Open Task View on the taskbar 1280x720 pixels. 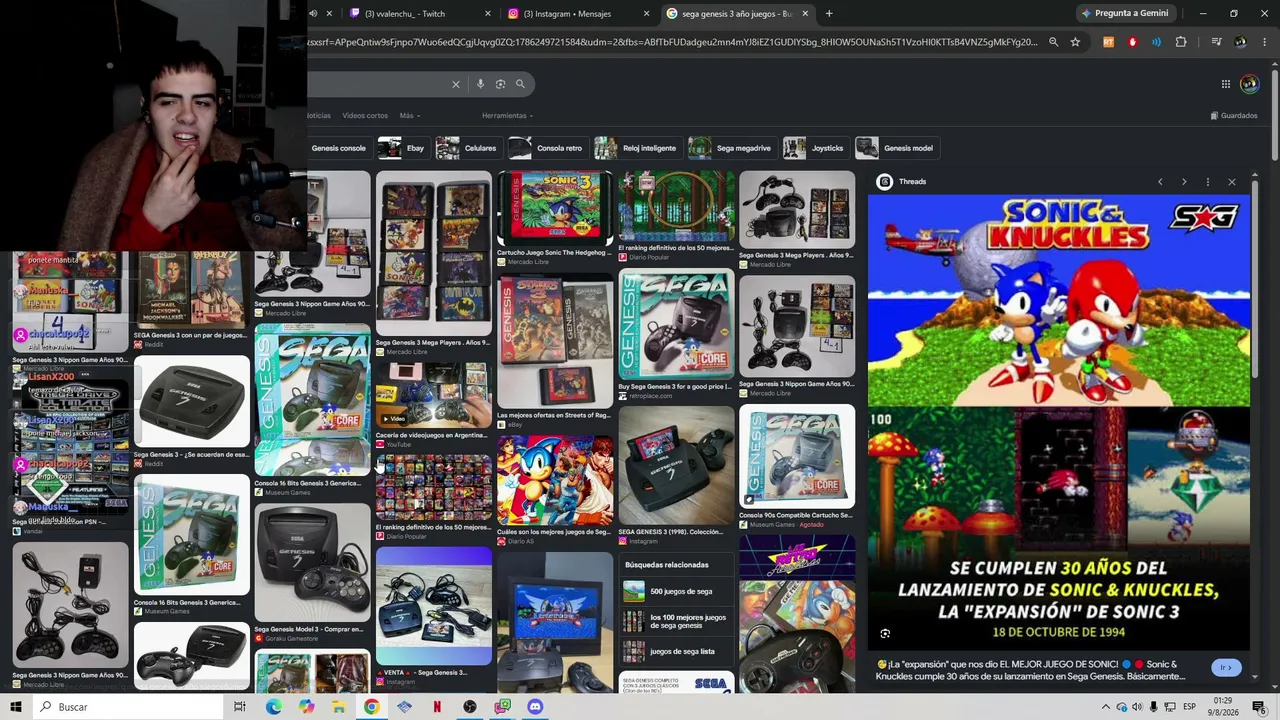click(x=239, y=707)
